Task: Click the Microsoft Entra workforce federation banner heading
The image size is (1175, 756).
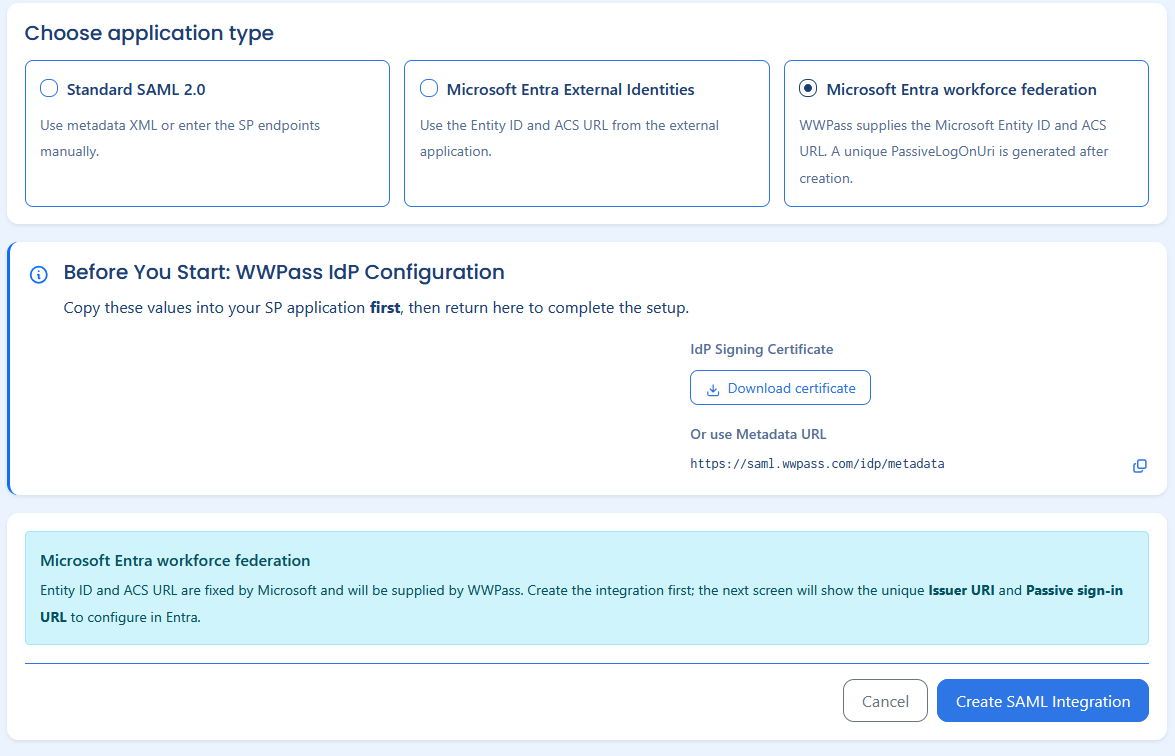Action: tap(175, 560)
